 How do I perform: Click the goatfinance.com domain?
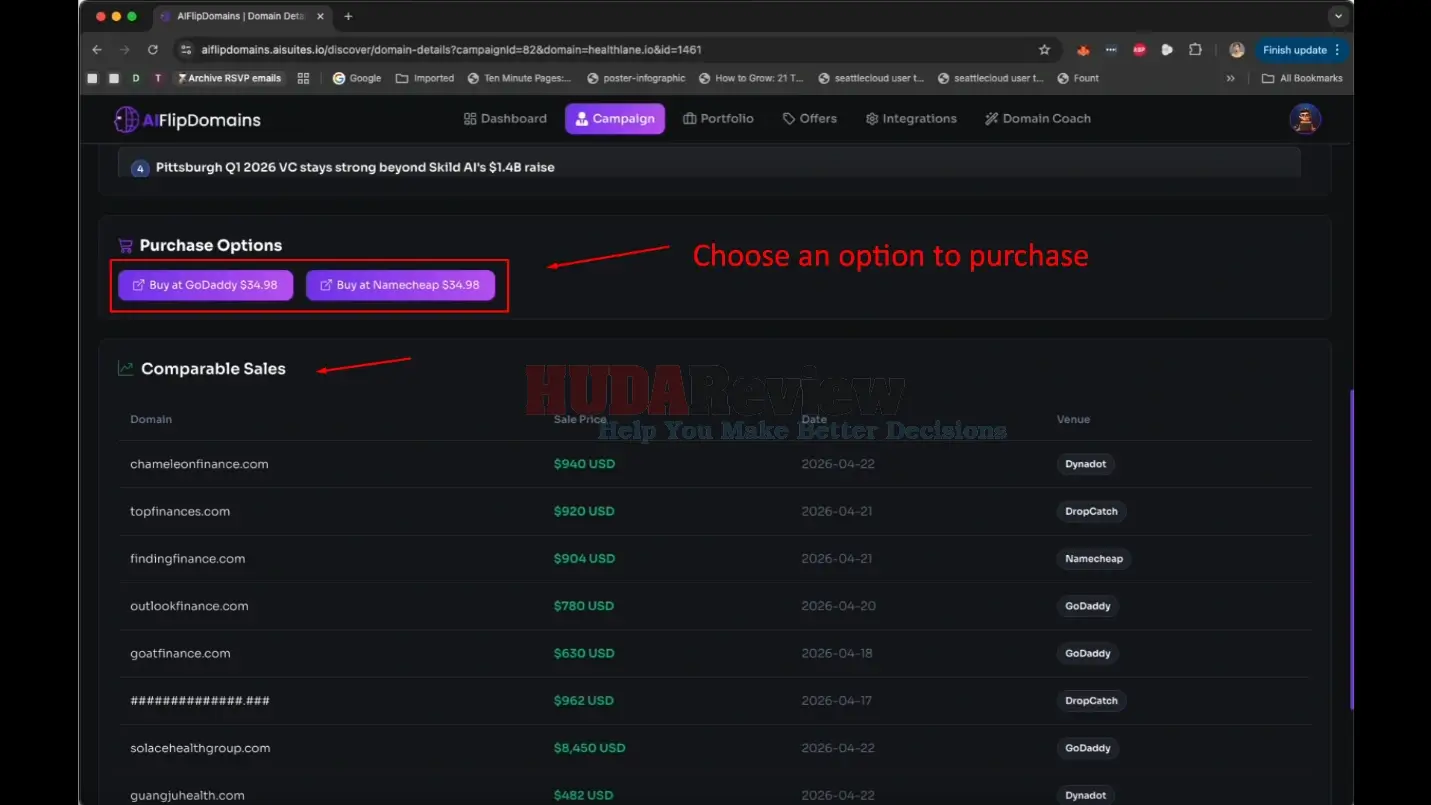180,653
